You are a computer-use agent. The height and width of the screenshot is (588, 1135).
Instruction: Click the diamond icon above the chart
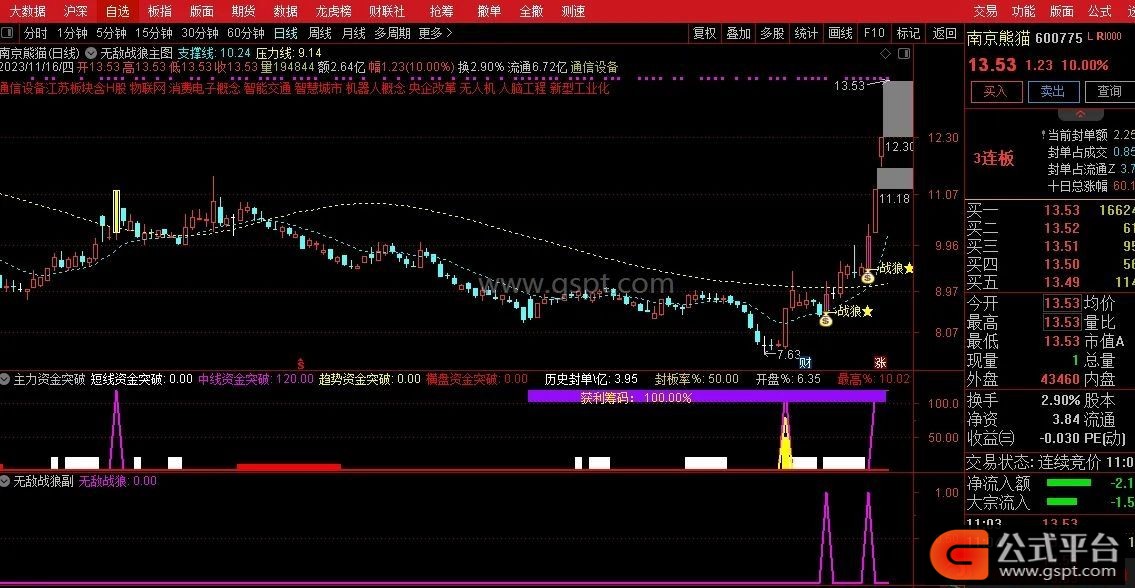point(885,54)
